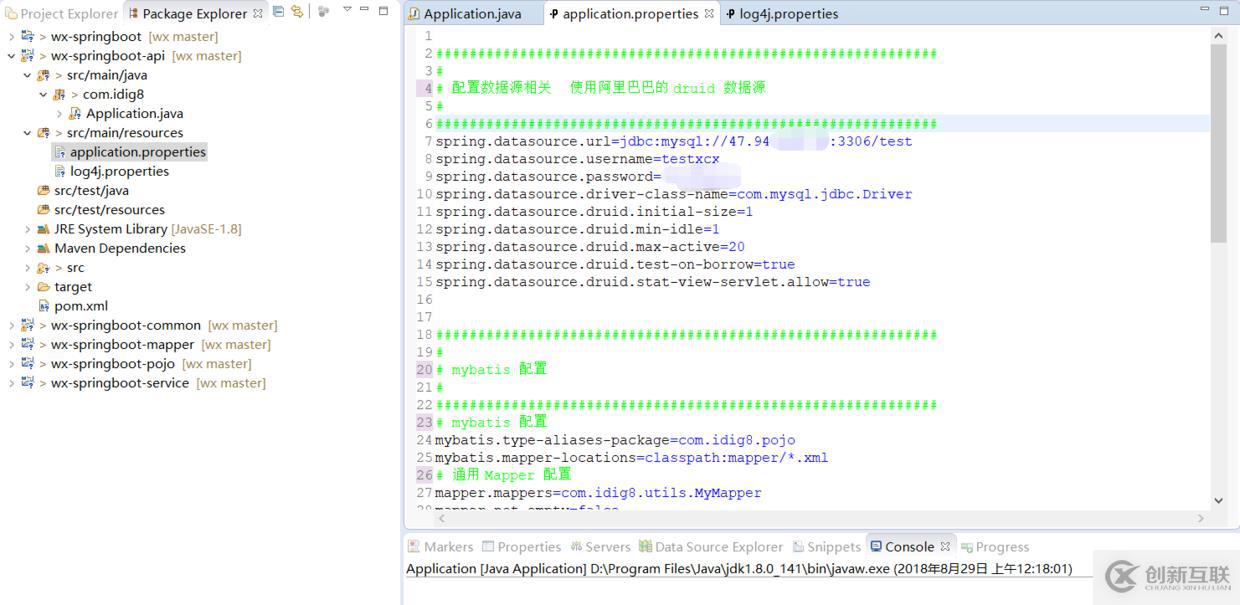Select pom.xml in the project tree

click(x=81, y=306)
